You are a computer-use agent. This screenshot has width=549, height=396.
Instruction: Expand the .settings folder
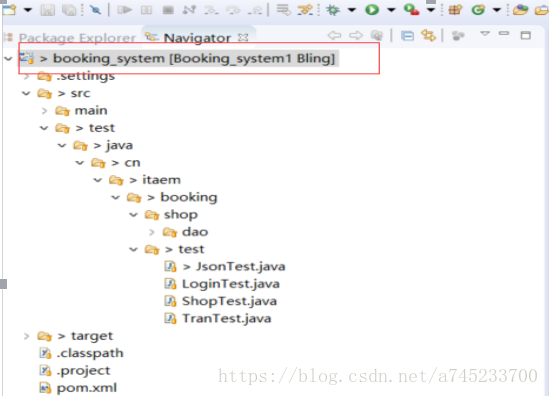tap(27, 76)
